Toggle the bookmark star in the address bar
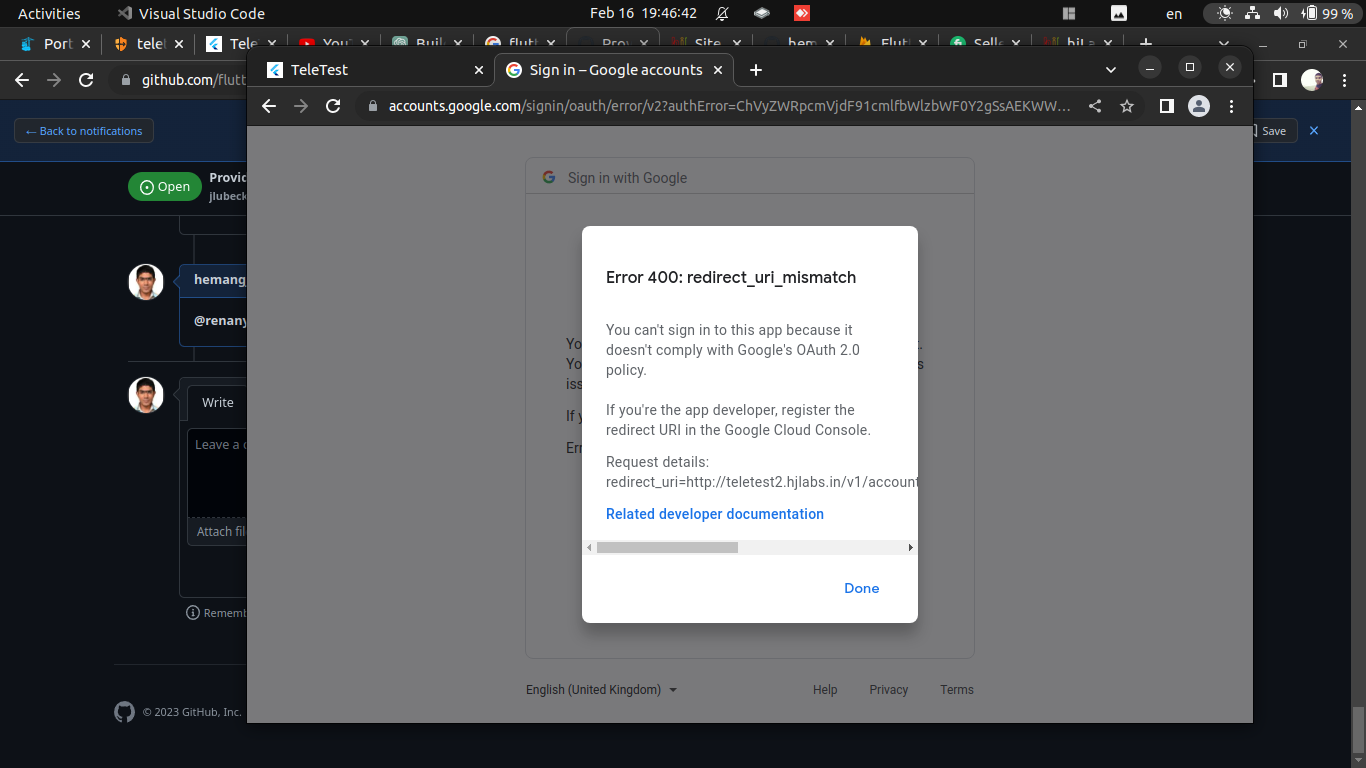1366x768 pixels. coord(1127,106)
